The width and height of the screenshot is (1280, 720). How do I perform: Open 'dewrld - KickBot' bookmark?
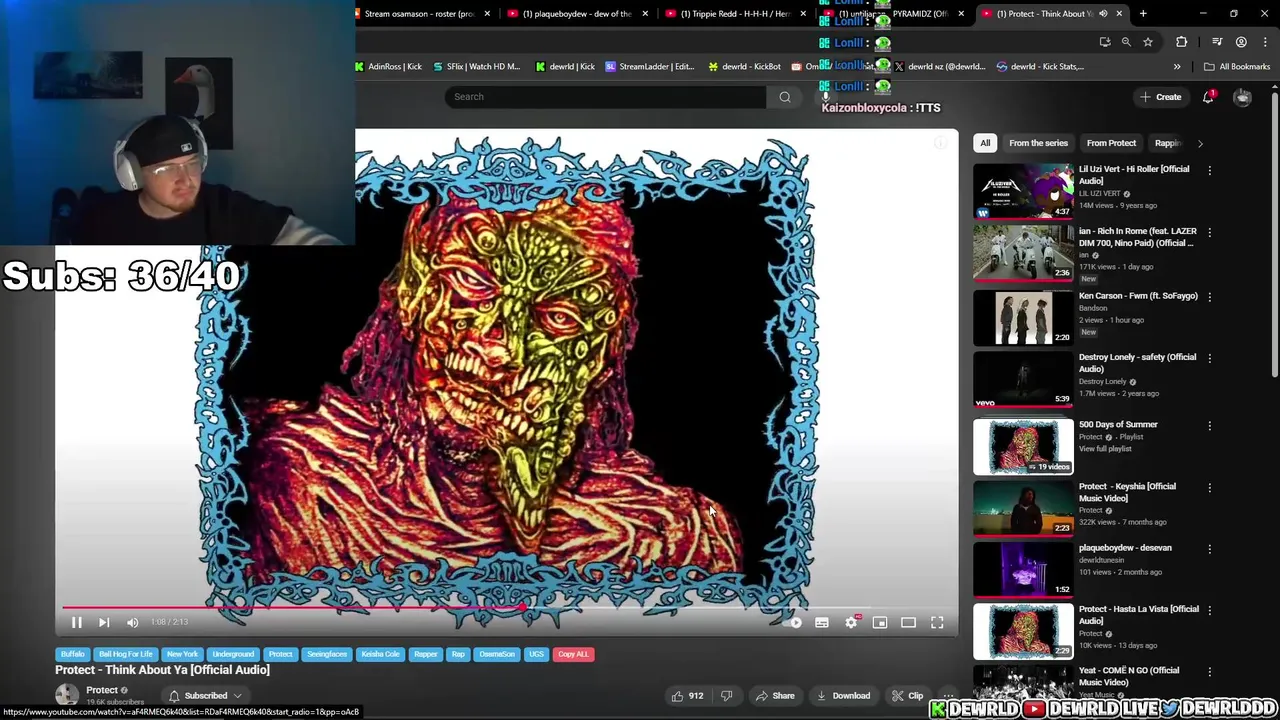pos(745,67)
